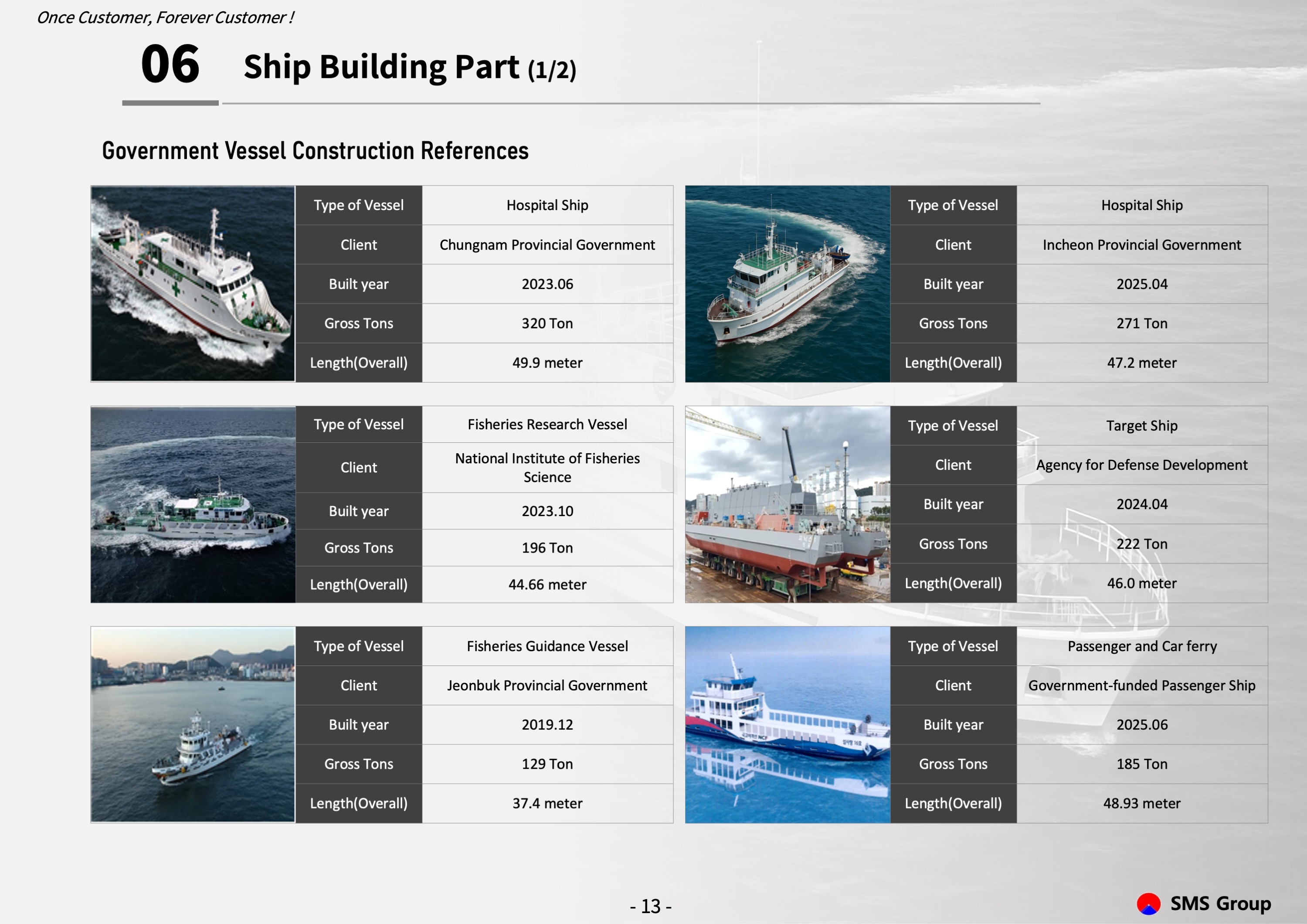1307x924 pixels.
Task: Open the Incheon hospital ship photo
Action: coord(787,283)
